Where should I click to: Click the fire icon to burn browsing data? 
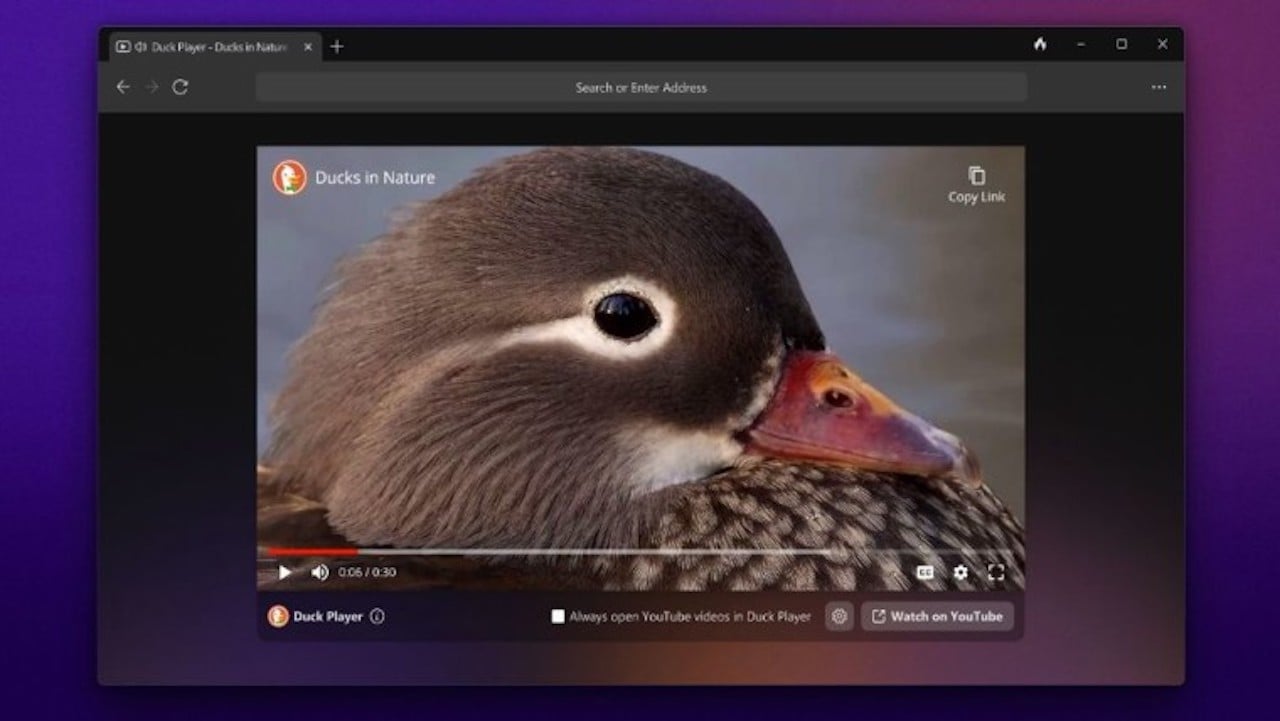click(x=1039, y=45)
